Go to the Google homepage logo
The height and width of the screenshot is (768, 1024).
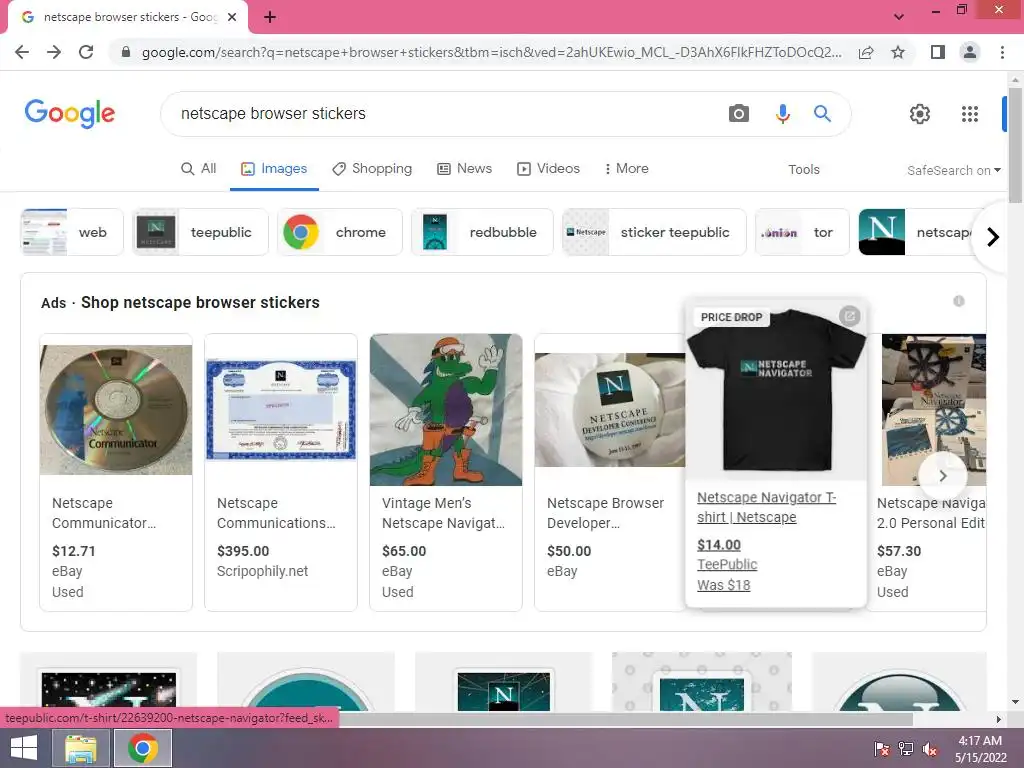(70, 114)
